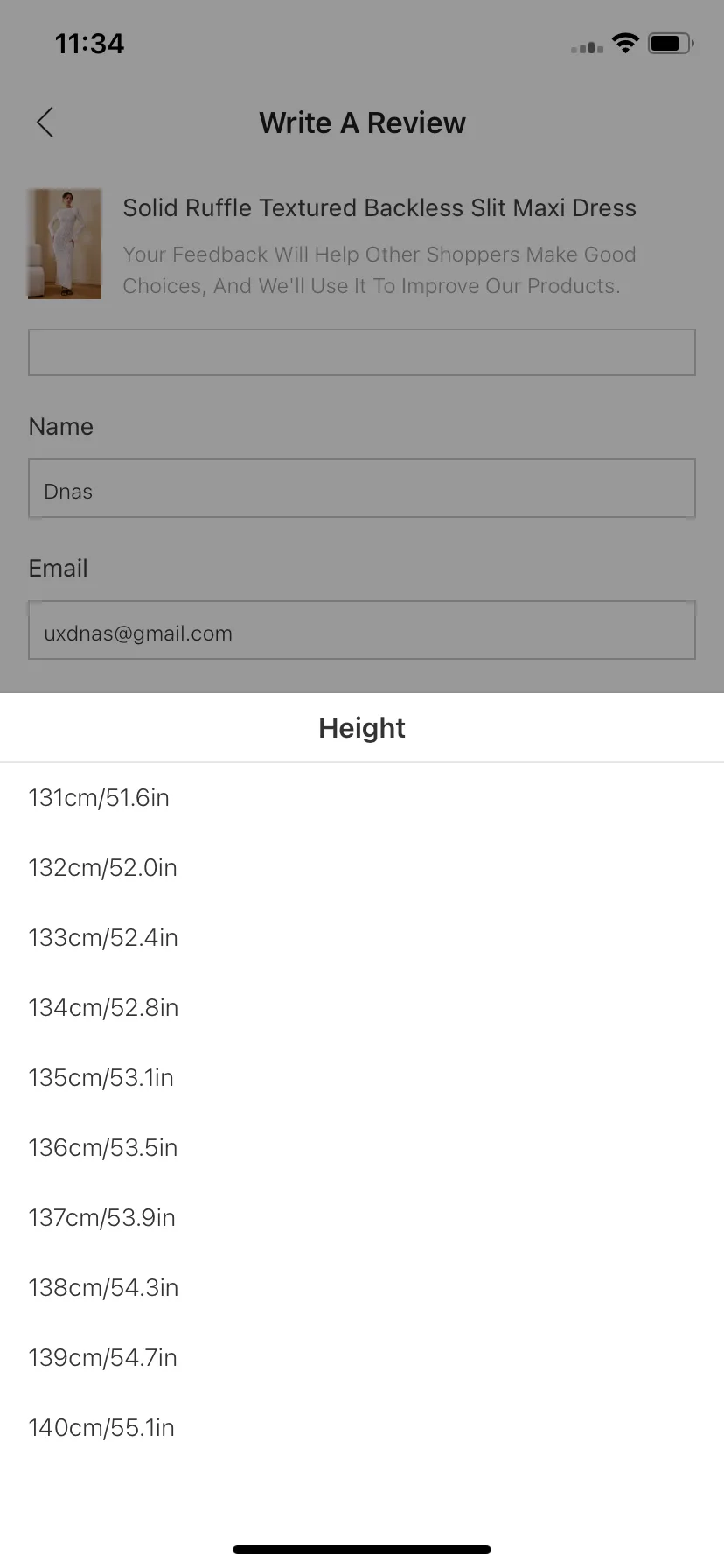This screenshot has height=1568, width=724.
Task: Tap the Height sheet header
Action: (362, 728)
